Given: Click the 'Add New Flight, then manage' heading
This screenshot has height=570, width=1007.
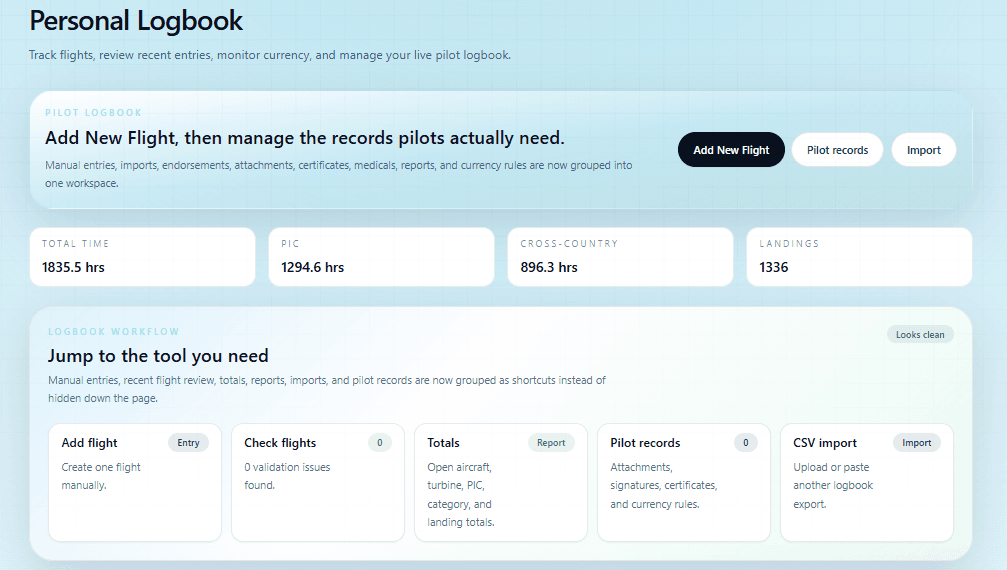Looking at the screenshot, I should [x=304, y=138].
